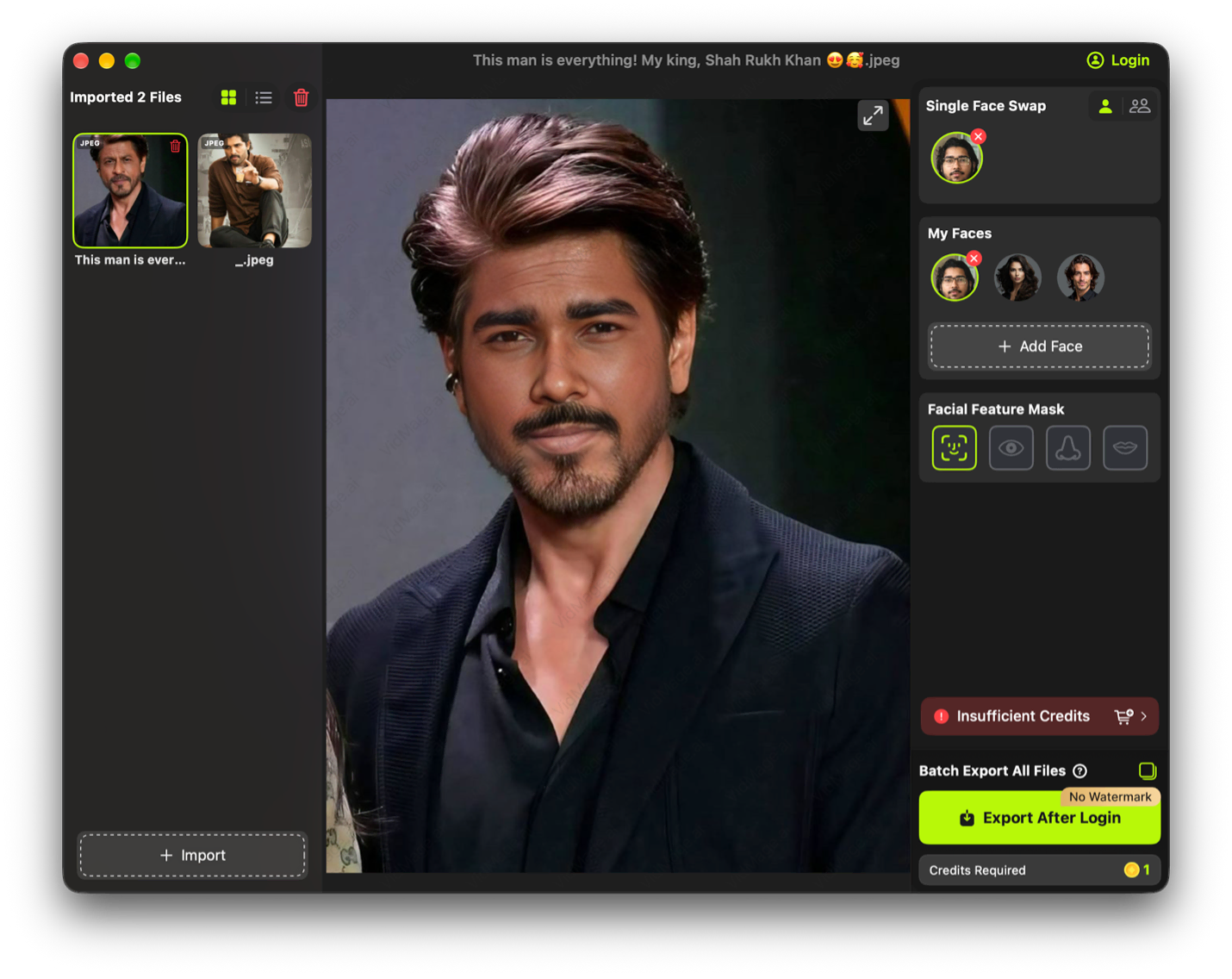
Task: Select single face swap mode icon
Action: (1104, 106)
